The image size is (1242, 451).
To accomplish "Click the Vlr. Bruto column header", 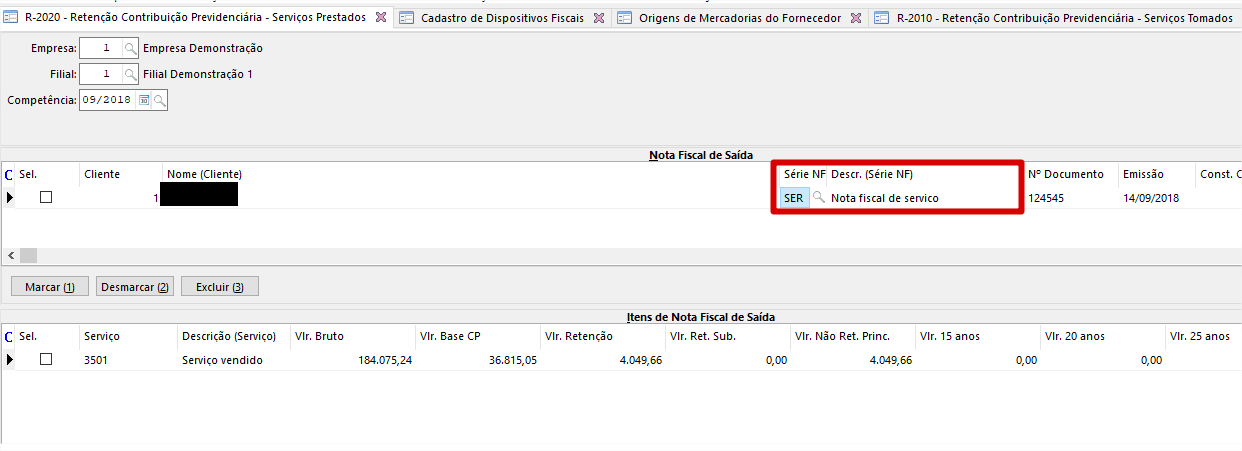I will [319, 337].
